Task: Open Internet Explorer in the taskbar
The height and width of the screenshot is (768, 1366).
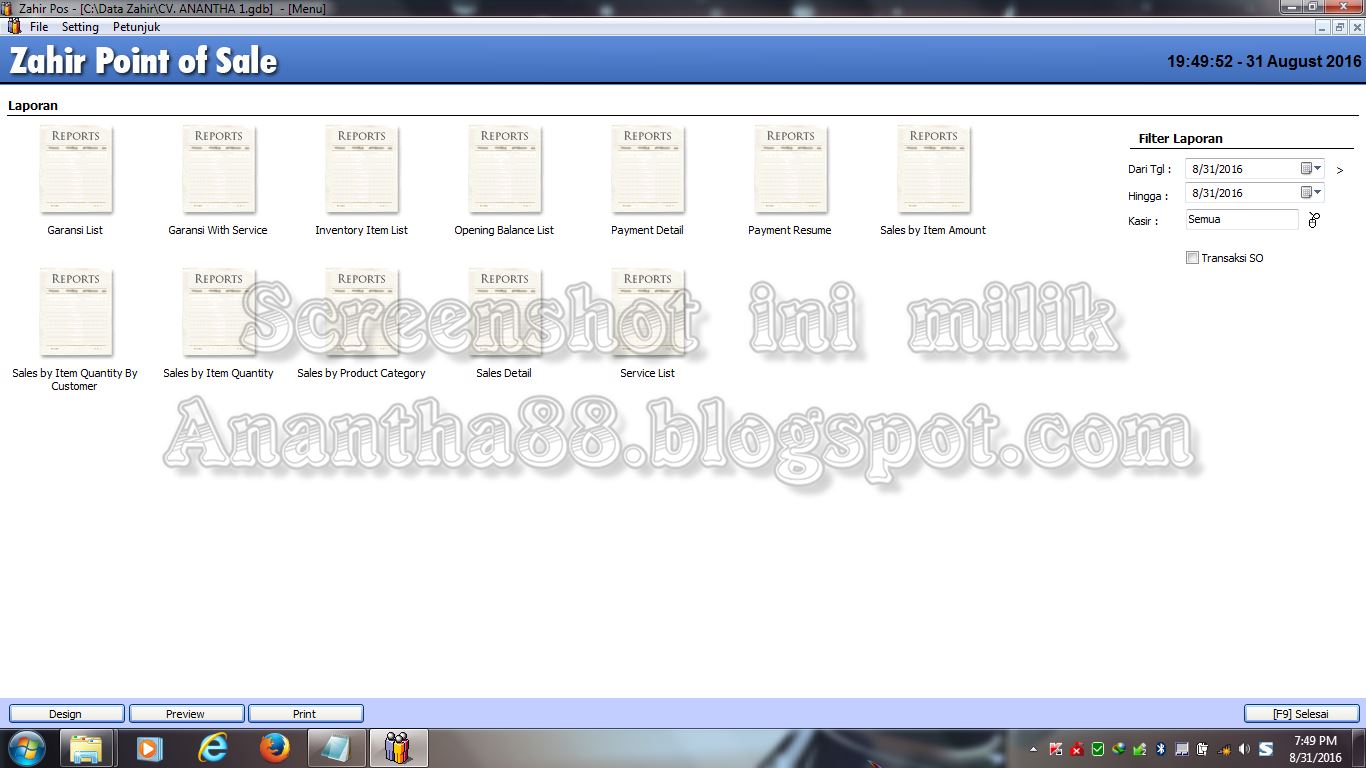Action: coord(212,748)
